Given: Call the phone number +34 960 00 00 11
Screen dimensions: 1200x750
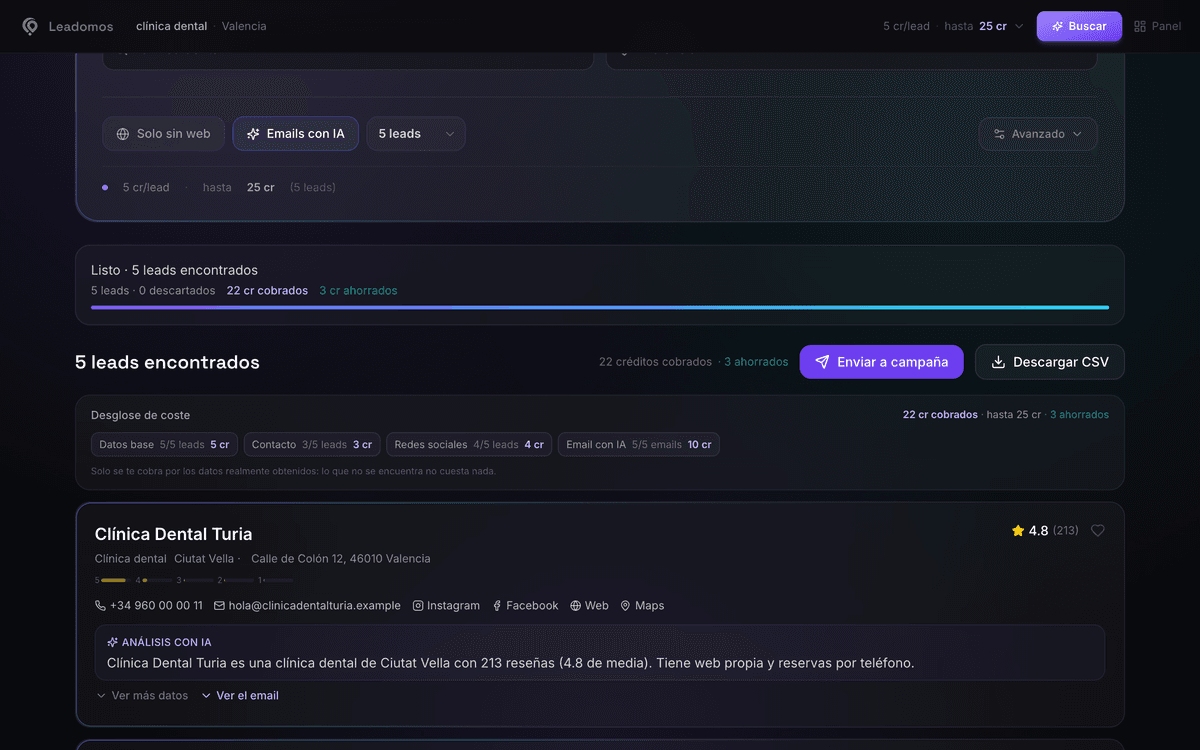Looking at the screenshot, I should tap(149, 606).
